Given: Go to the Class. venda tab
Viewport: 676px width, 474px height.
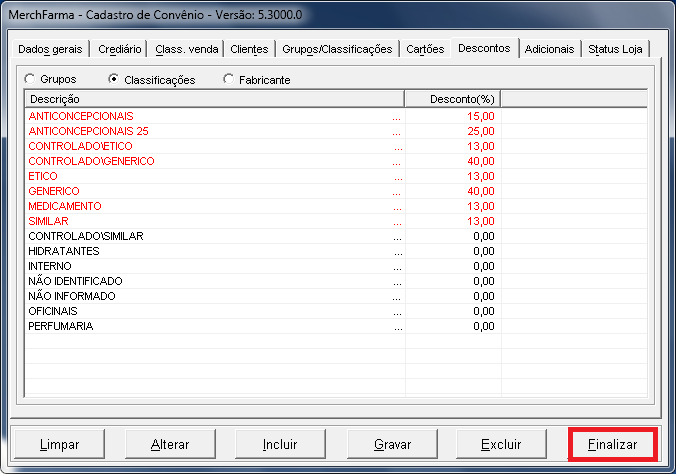Looking at the screenshot, I should 186,49.
